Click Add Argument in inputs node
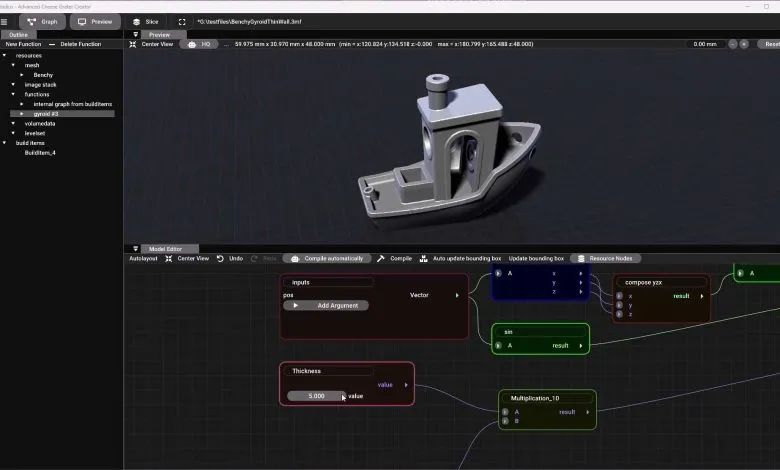The height and width of the screenshot is (470, 780). pos(326,305)
